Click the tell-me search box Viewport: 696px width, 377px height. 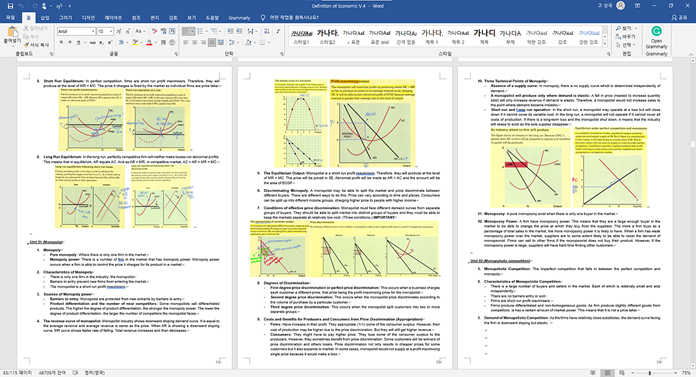click(292, 18)
